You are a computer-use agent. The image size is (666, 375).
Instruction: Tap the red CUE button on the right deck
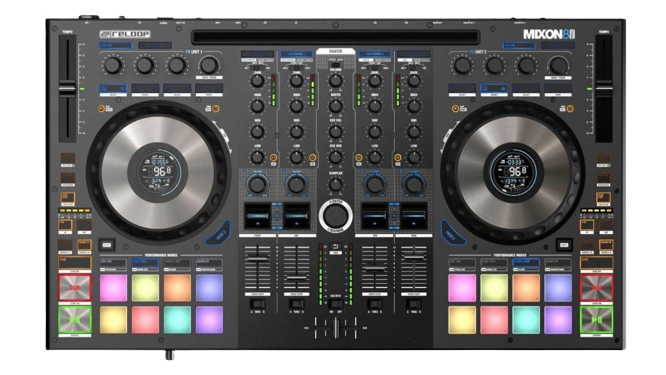tap(596, 288)
